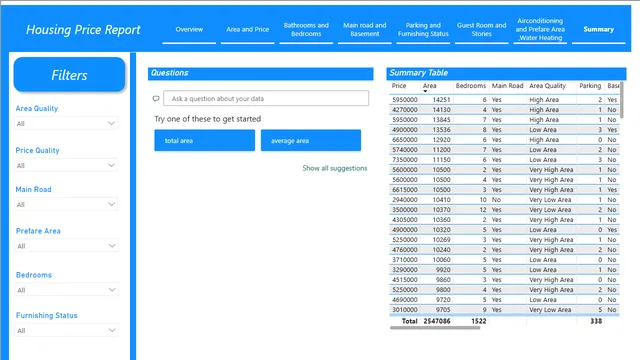Select the price cell 4270000

[404, 110]
